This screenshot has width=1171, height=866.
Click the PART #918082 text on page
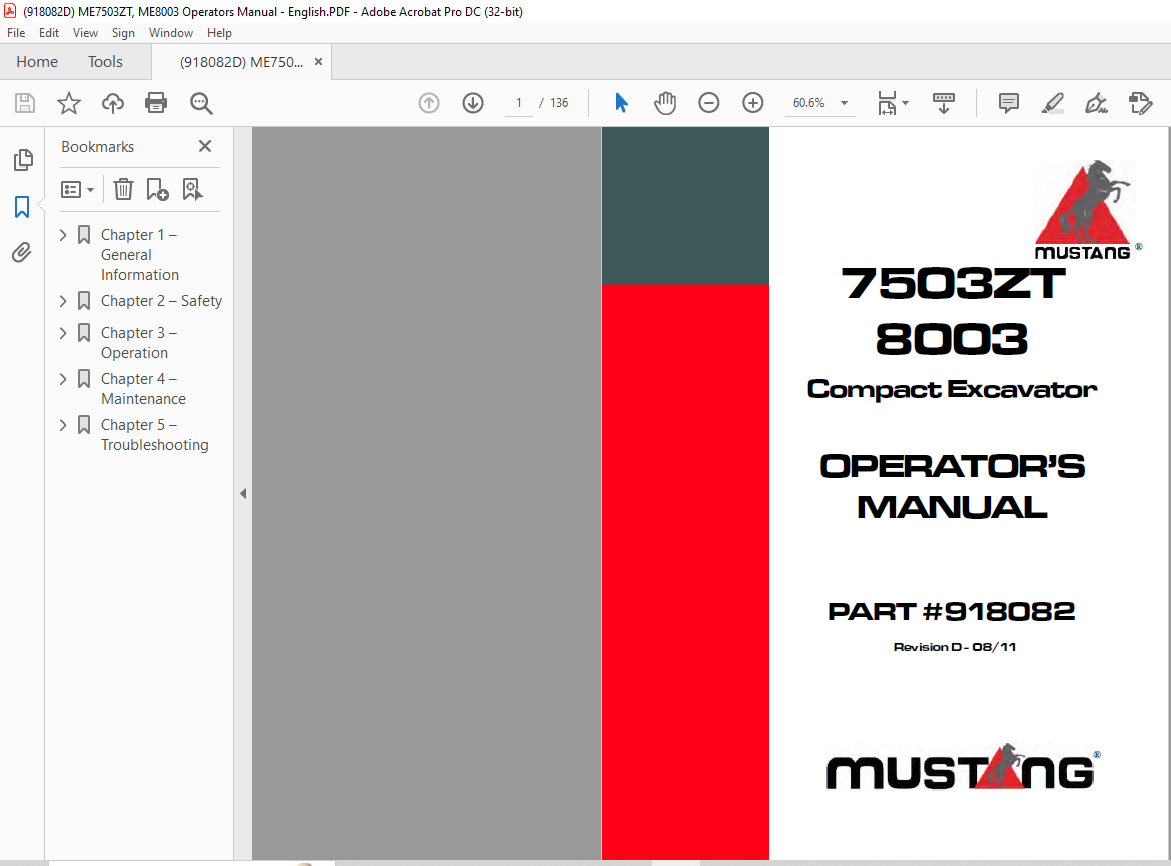[951, 611]
